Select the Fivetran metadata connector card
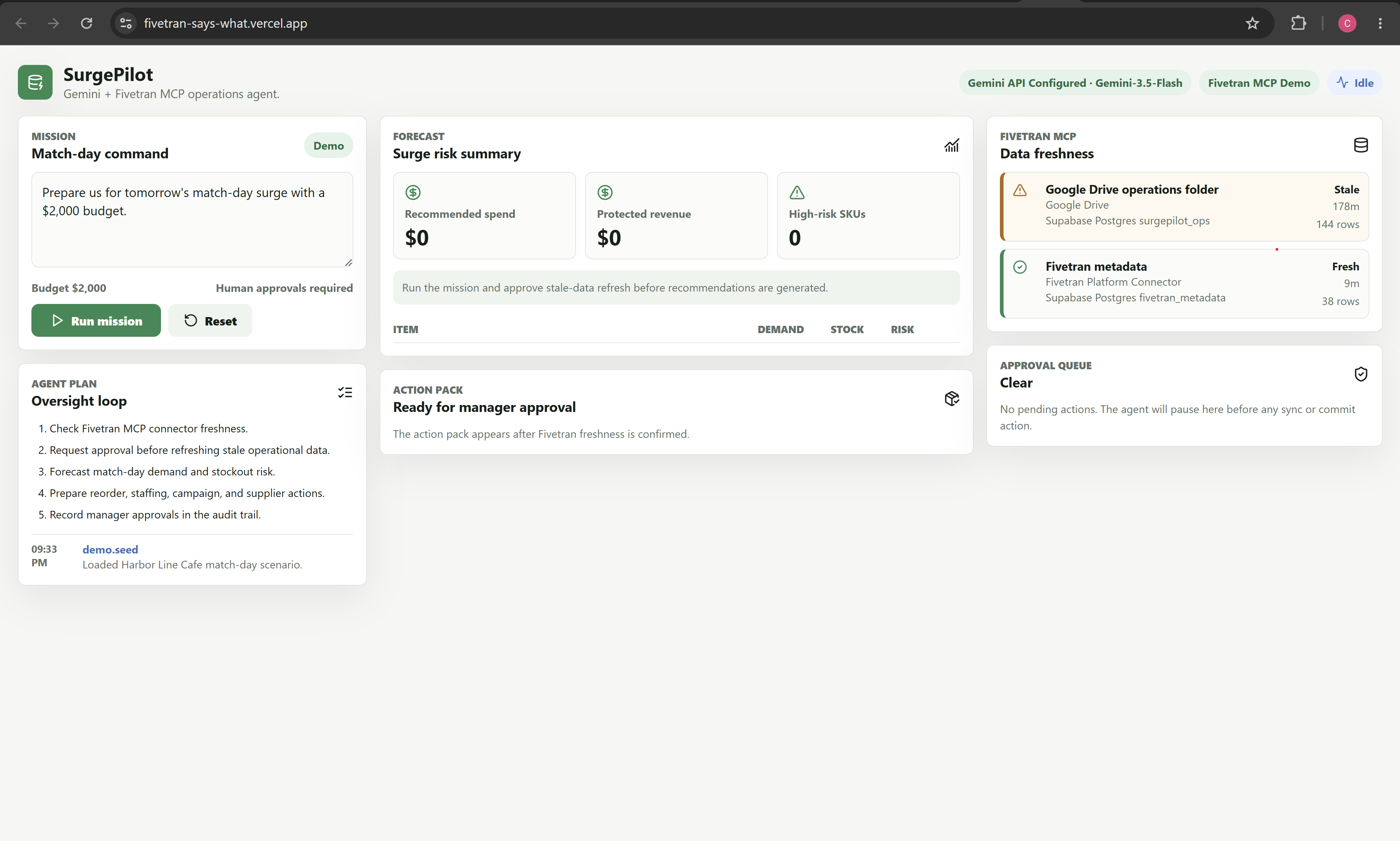 click(x=1185, y=283)
